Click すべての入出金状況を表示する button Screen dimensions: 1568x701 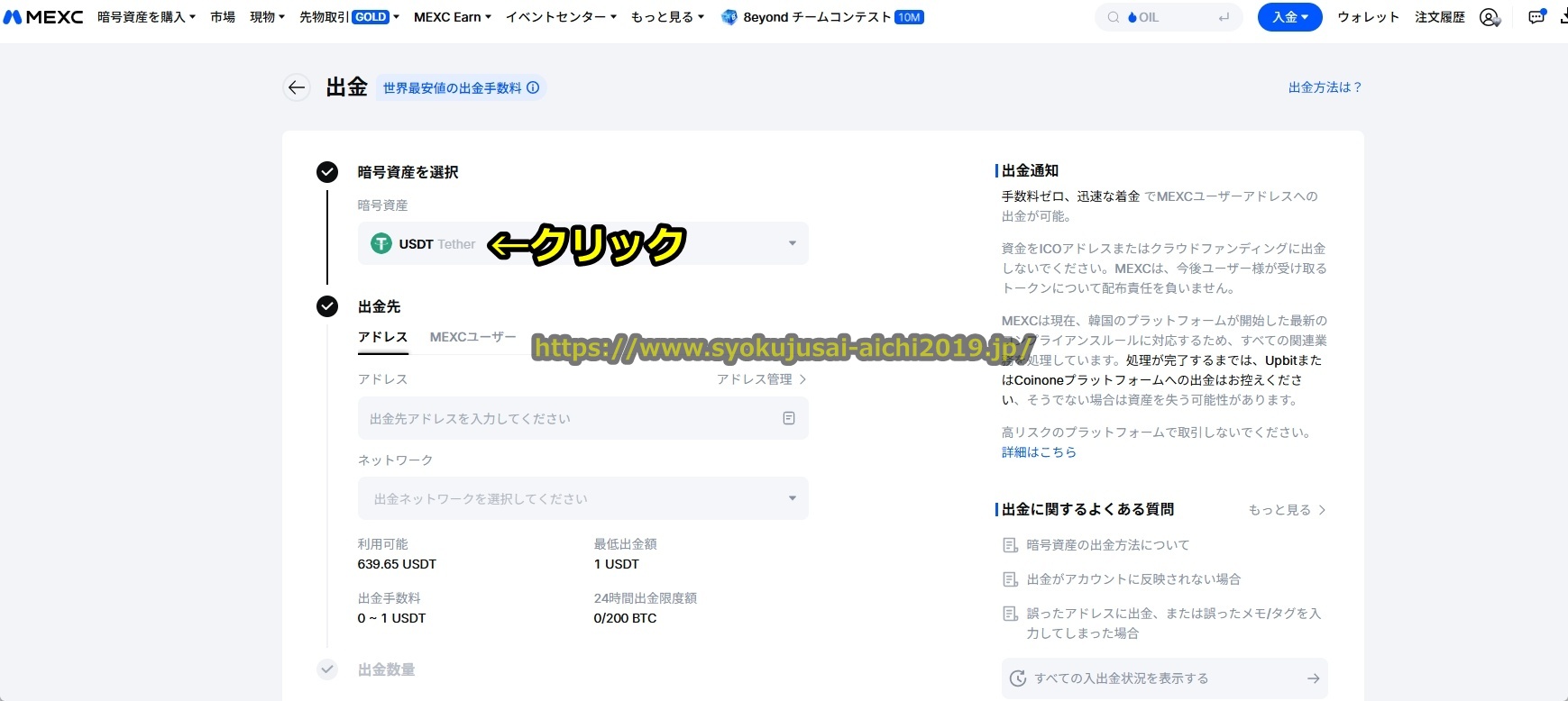1165,678
